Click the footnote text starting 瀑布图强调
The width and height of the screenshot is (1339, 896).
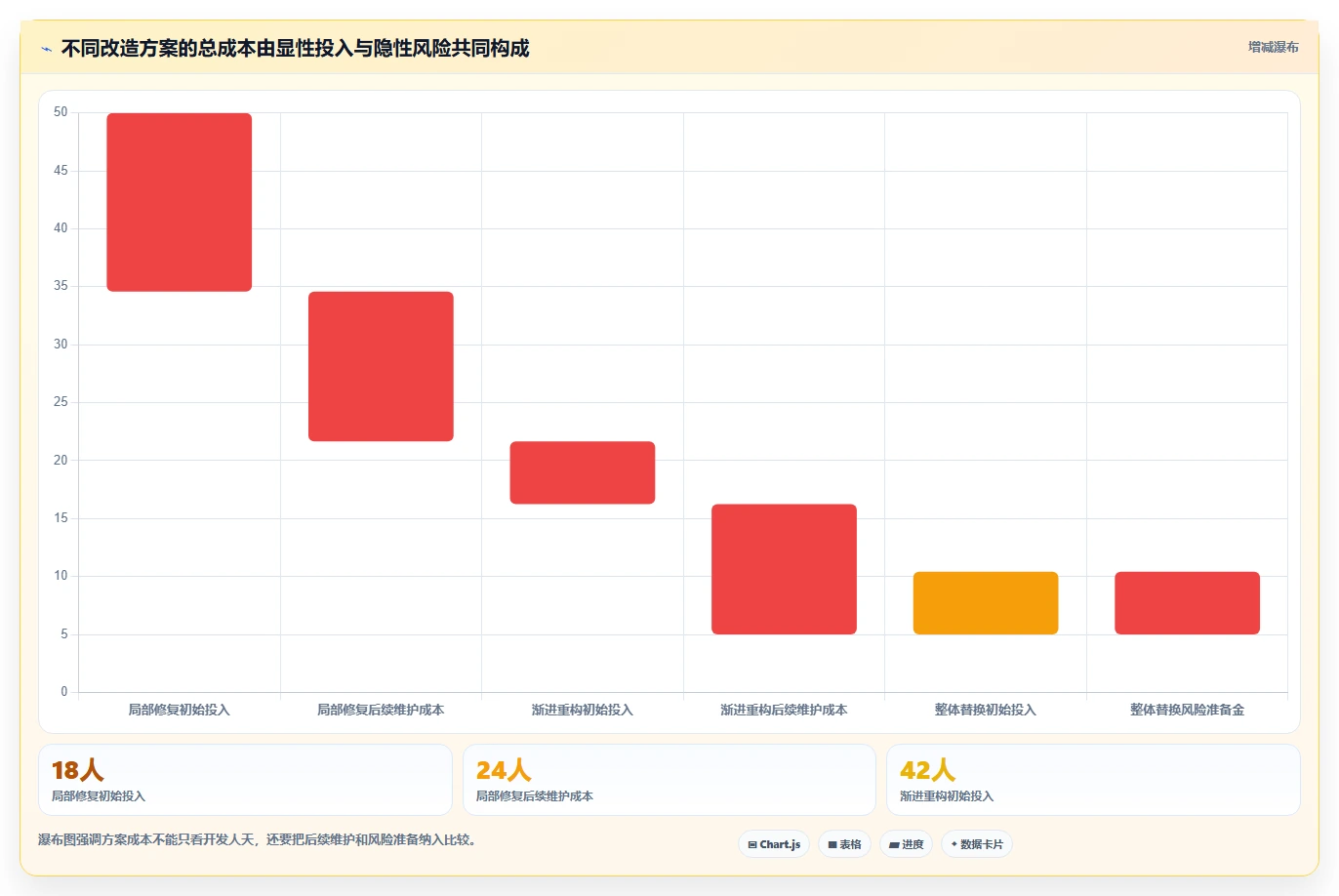[x=260, y=839]
